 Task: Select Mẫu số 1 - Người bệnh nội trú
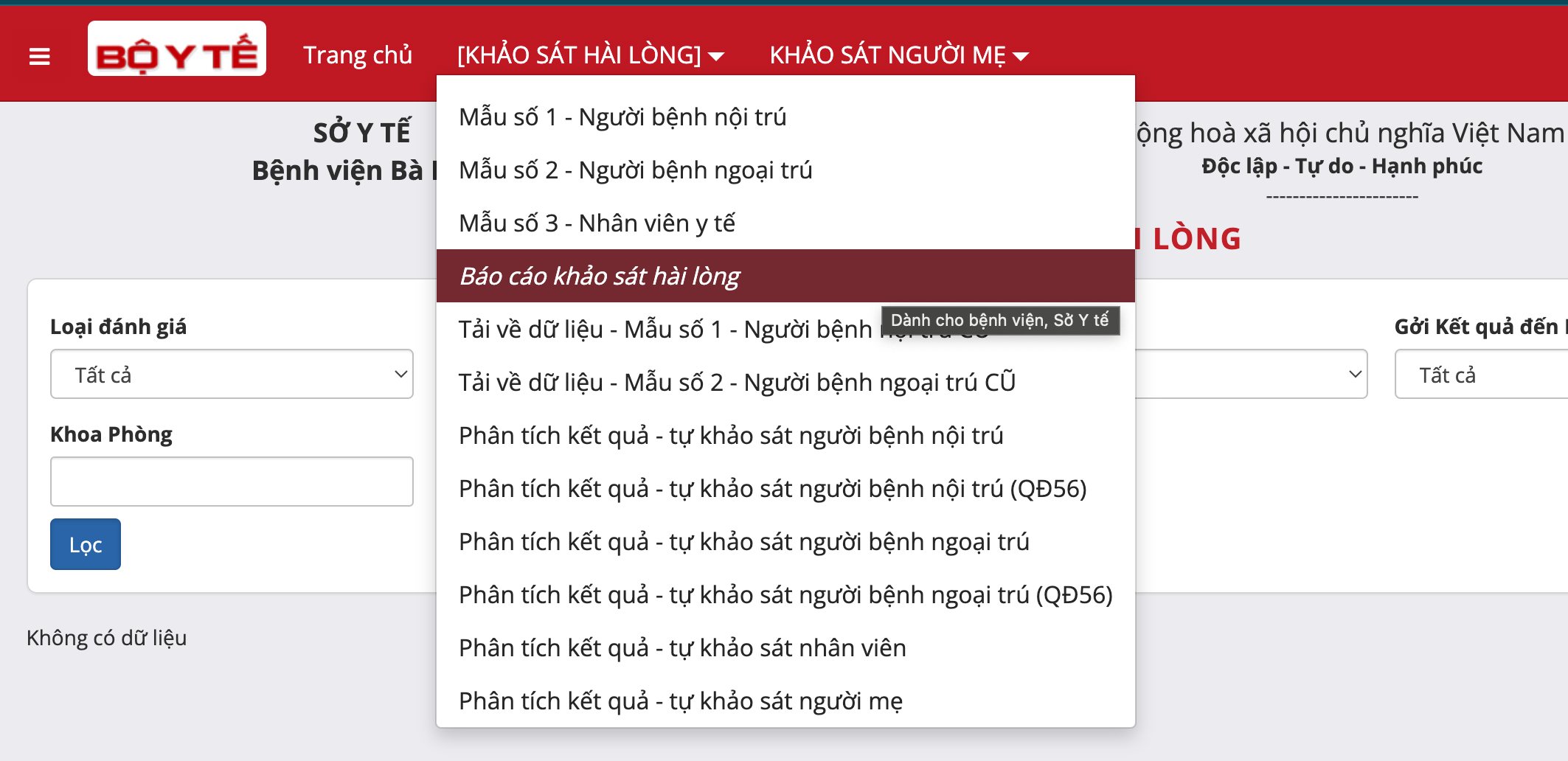[622, 117]
